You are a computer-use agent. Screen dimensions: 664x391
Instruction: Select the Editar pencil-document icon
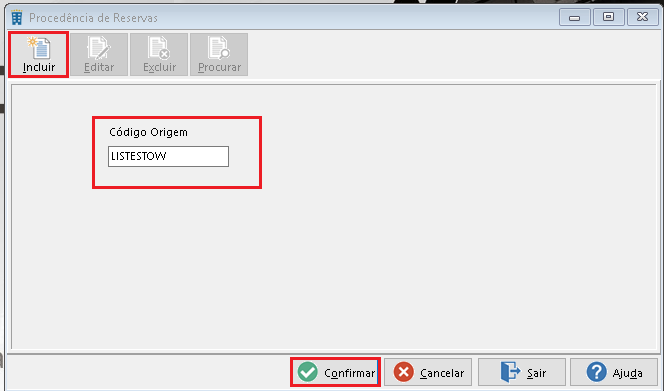pyautogui.click(x=99, y=47)
